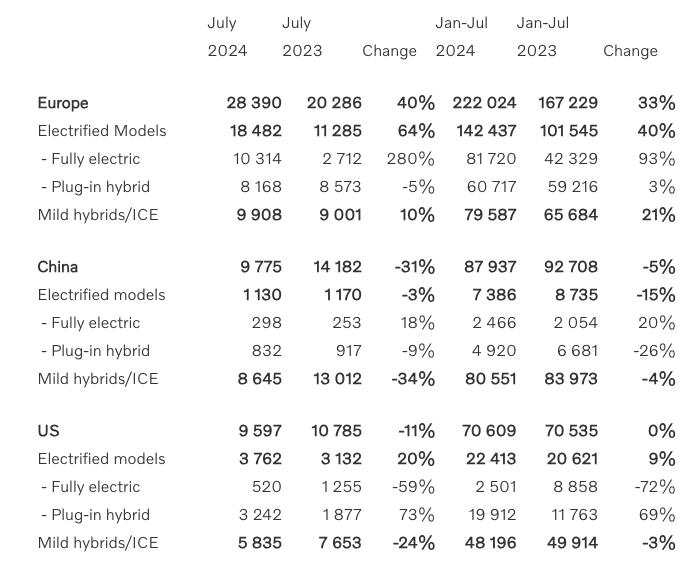This screenshot has width=696, height=561.
Task: Select China's -31% change cell
Action: [414, 267]
